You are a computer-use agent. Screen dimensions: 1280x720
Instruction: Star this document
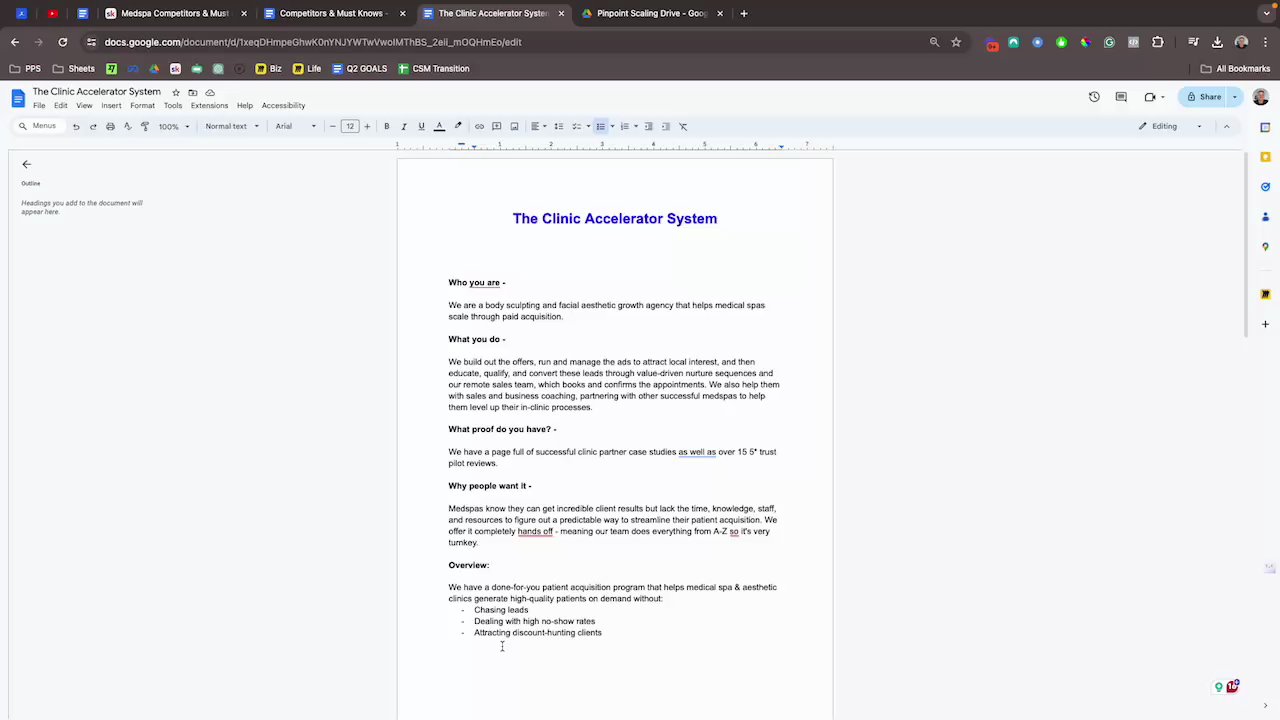coord(176,92)
